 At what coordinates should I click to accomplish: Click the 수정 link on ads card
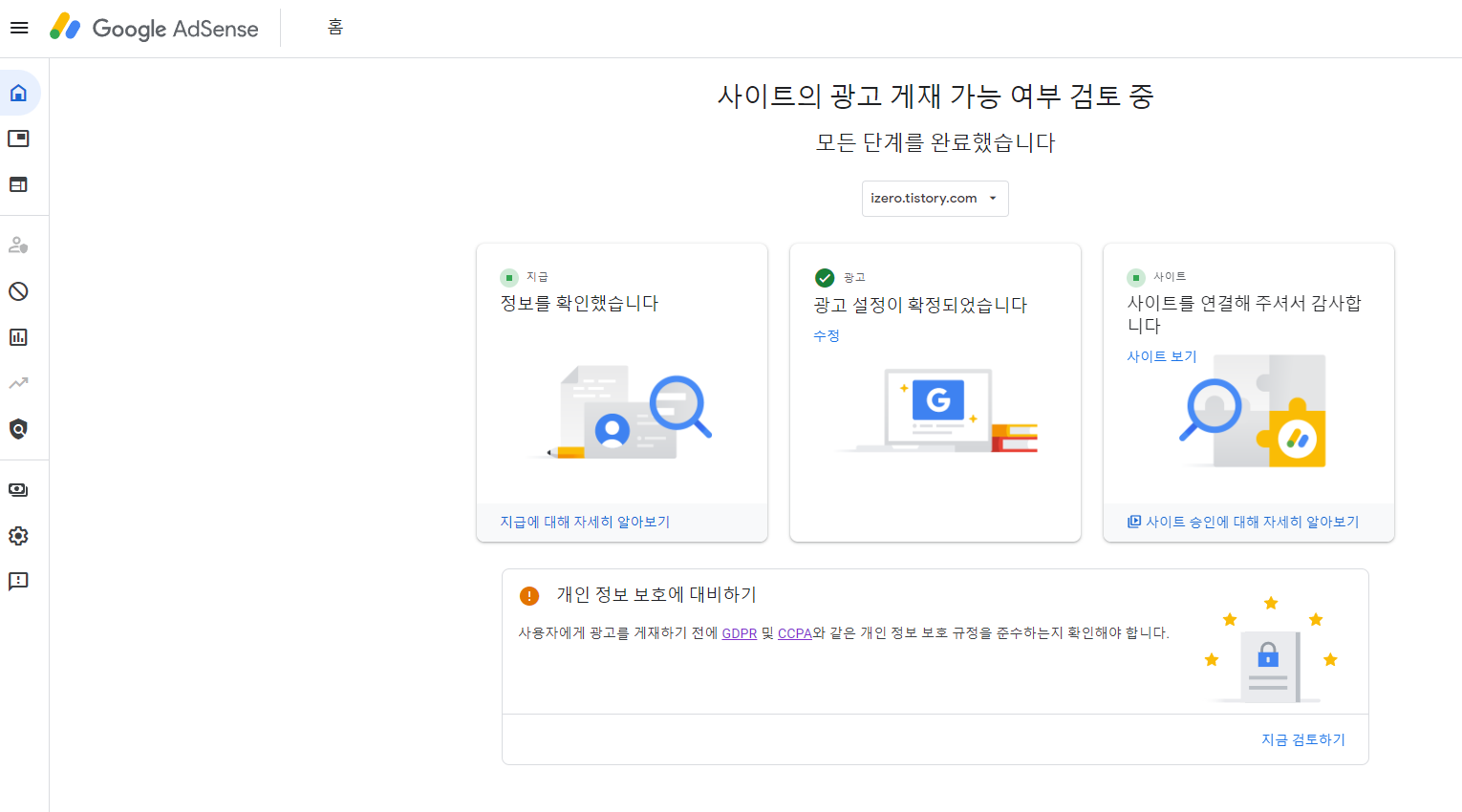pyautogui.click(x=827, y=335)
